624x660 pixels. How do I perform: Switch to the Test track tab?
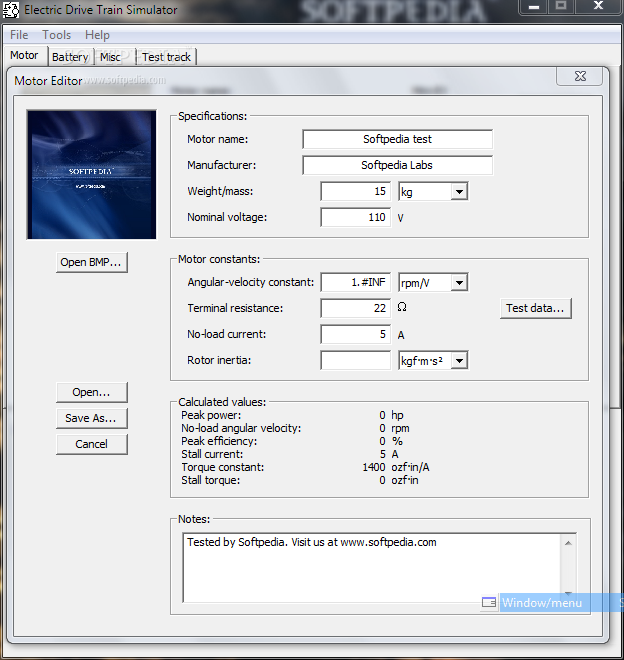(166, 57)
